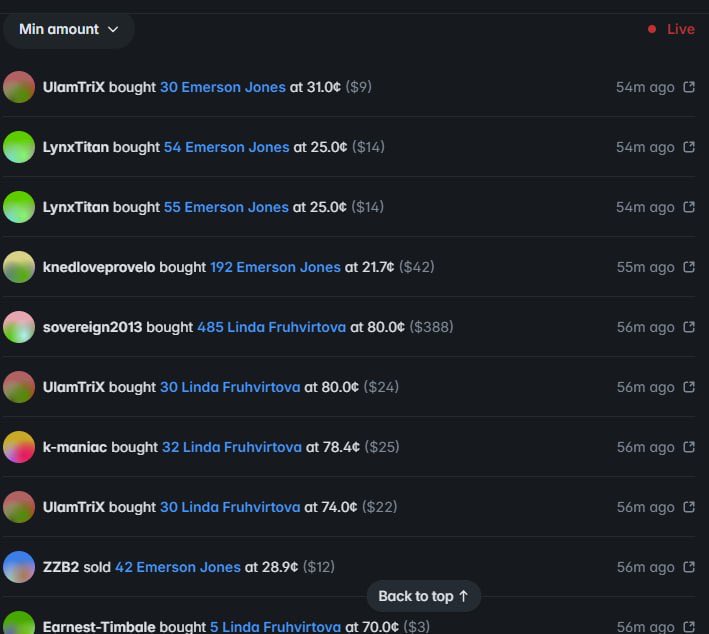This screenshot has height=634, width=709.
Task: Click UlamTriX avatar in 74.0¢ row
Action: click(x=19, y=507)
